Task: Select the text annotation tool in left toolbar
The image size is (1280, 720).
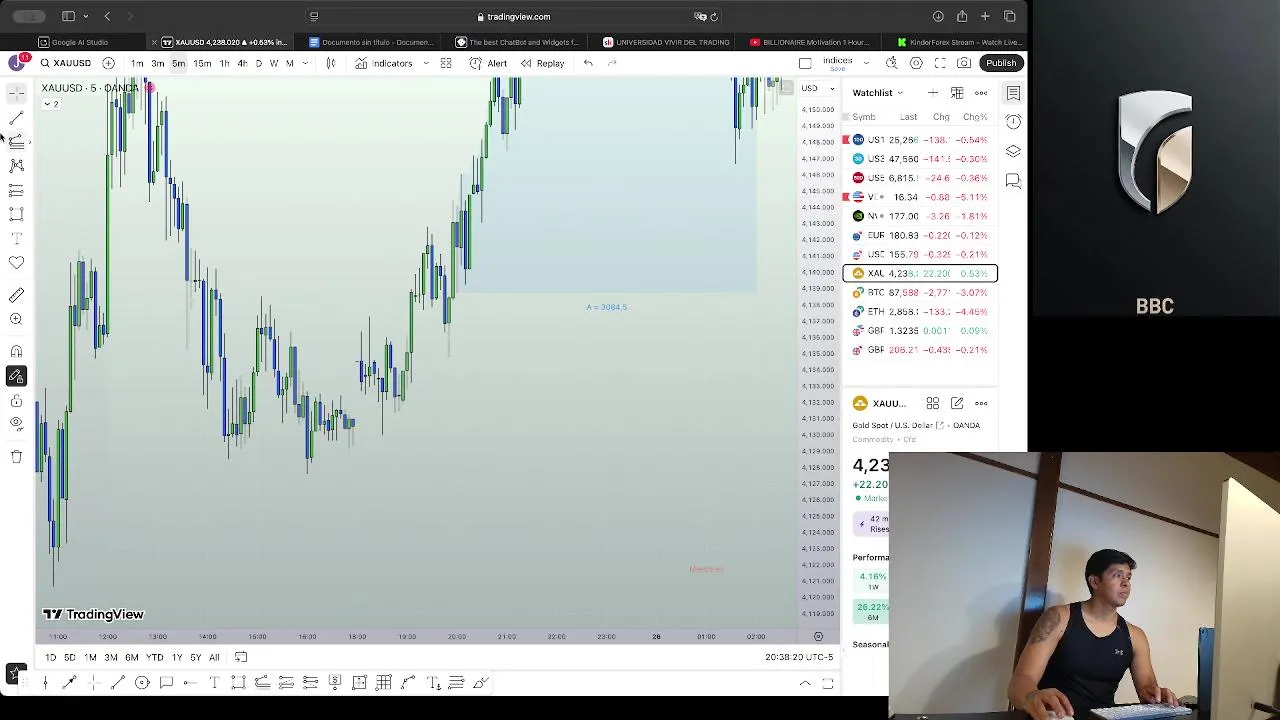Action: pyautogui.click(x=16, y=238)
